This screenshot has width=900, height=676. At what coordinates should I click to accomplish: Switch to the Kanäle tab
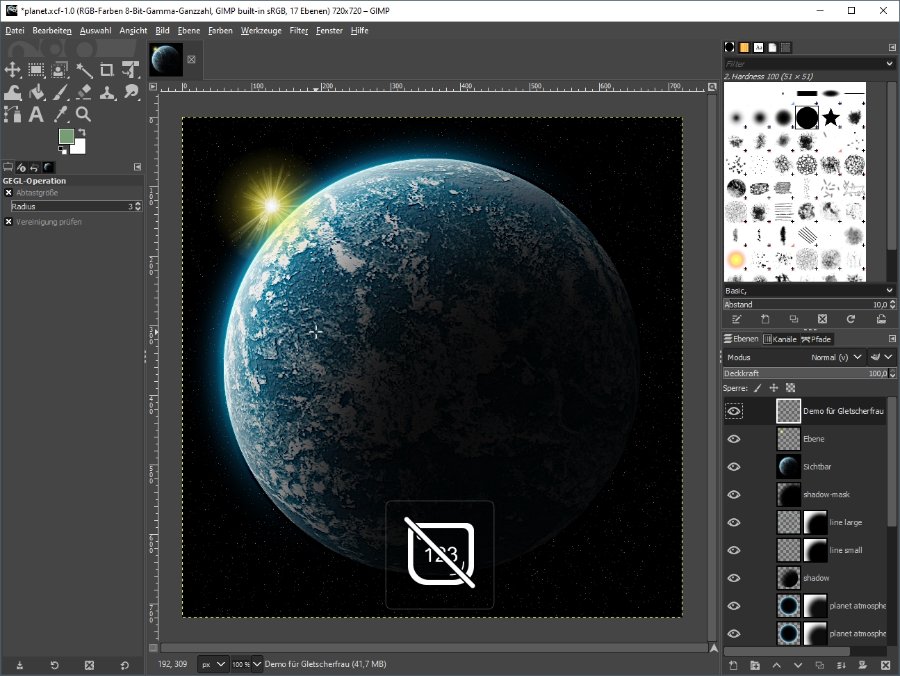point(779,339)
